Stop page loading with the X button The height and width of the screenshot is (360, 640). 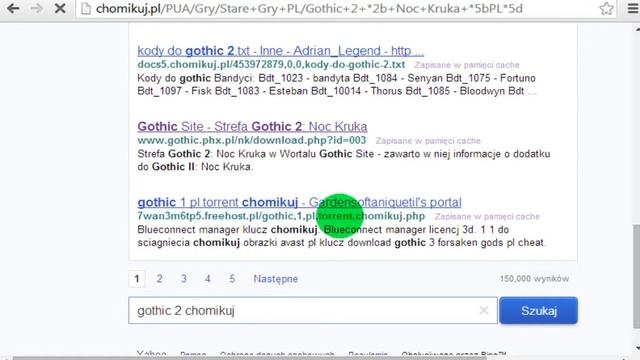pyautogui.click(x=60, y=8)
